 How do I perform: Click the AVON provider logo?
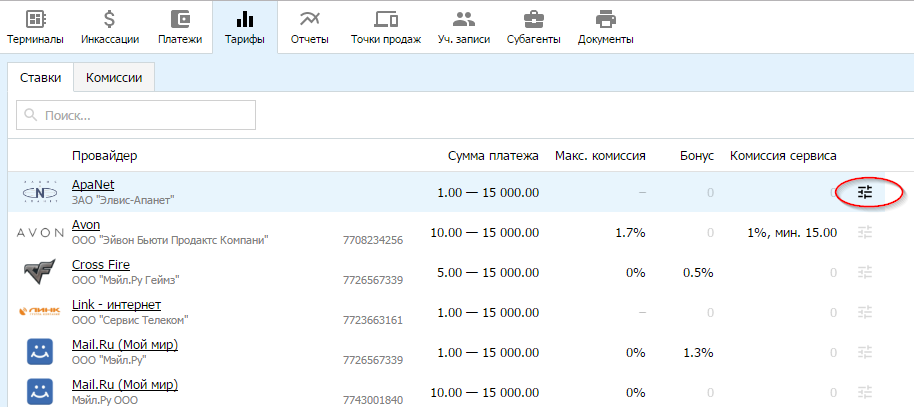[x=40, y=232]
